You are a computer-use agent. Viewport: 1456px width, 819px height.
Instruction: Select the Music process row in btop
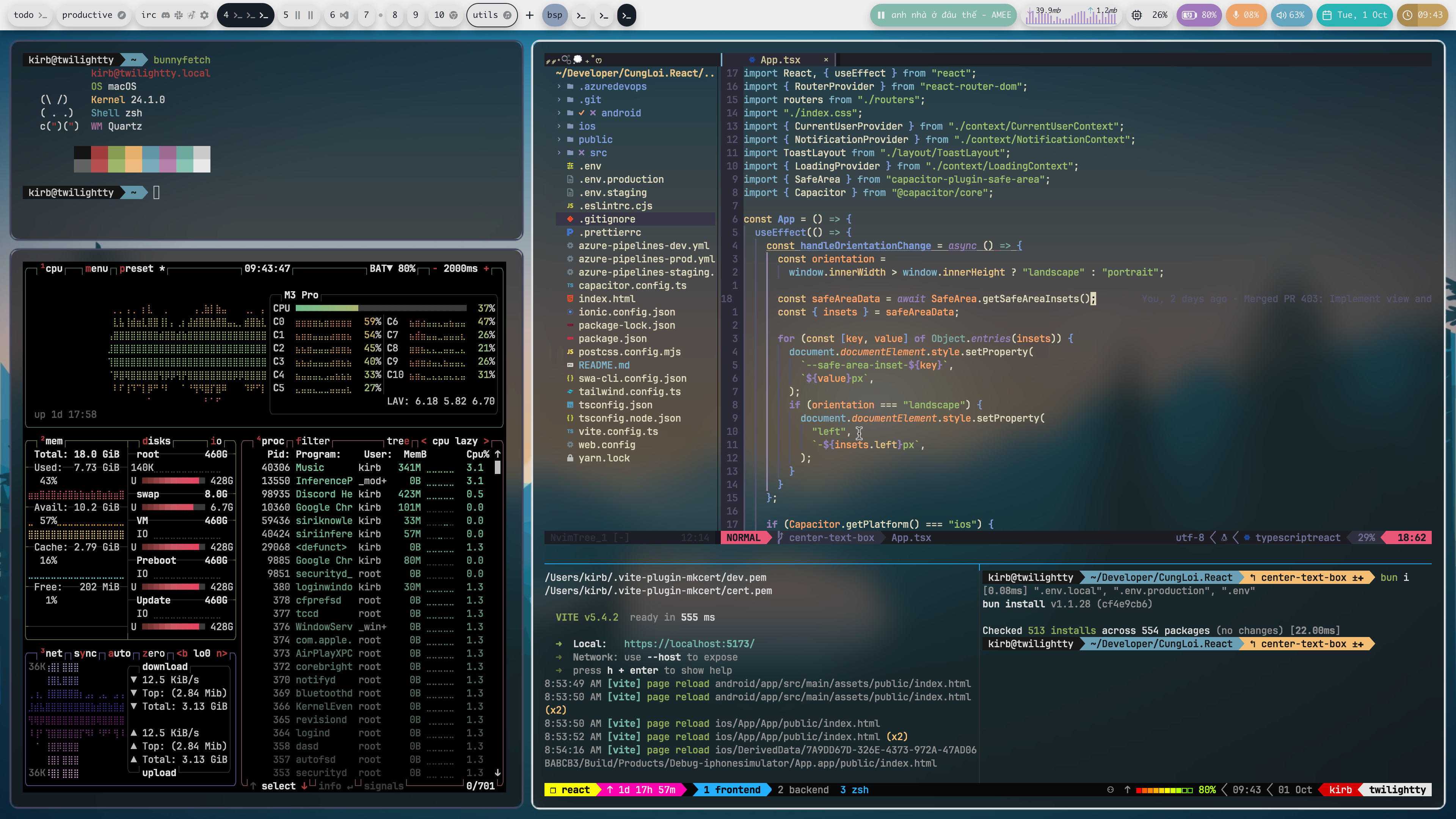pos(372,468)
